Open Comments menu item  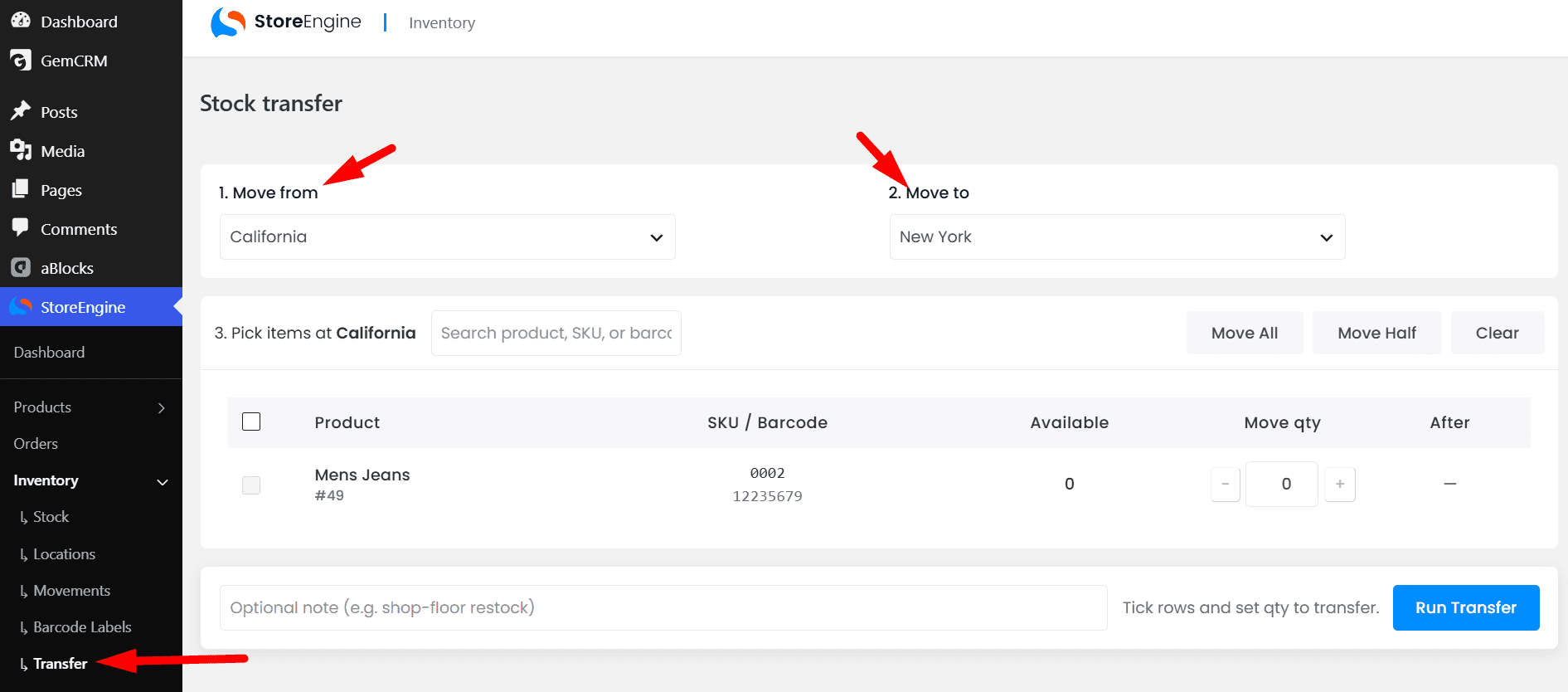pos(79,229)
